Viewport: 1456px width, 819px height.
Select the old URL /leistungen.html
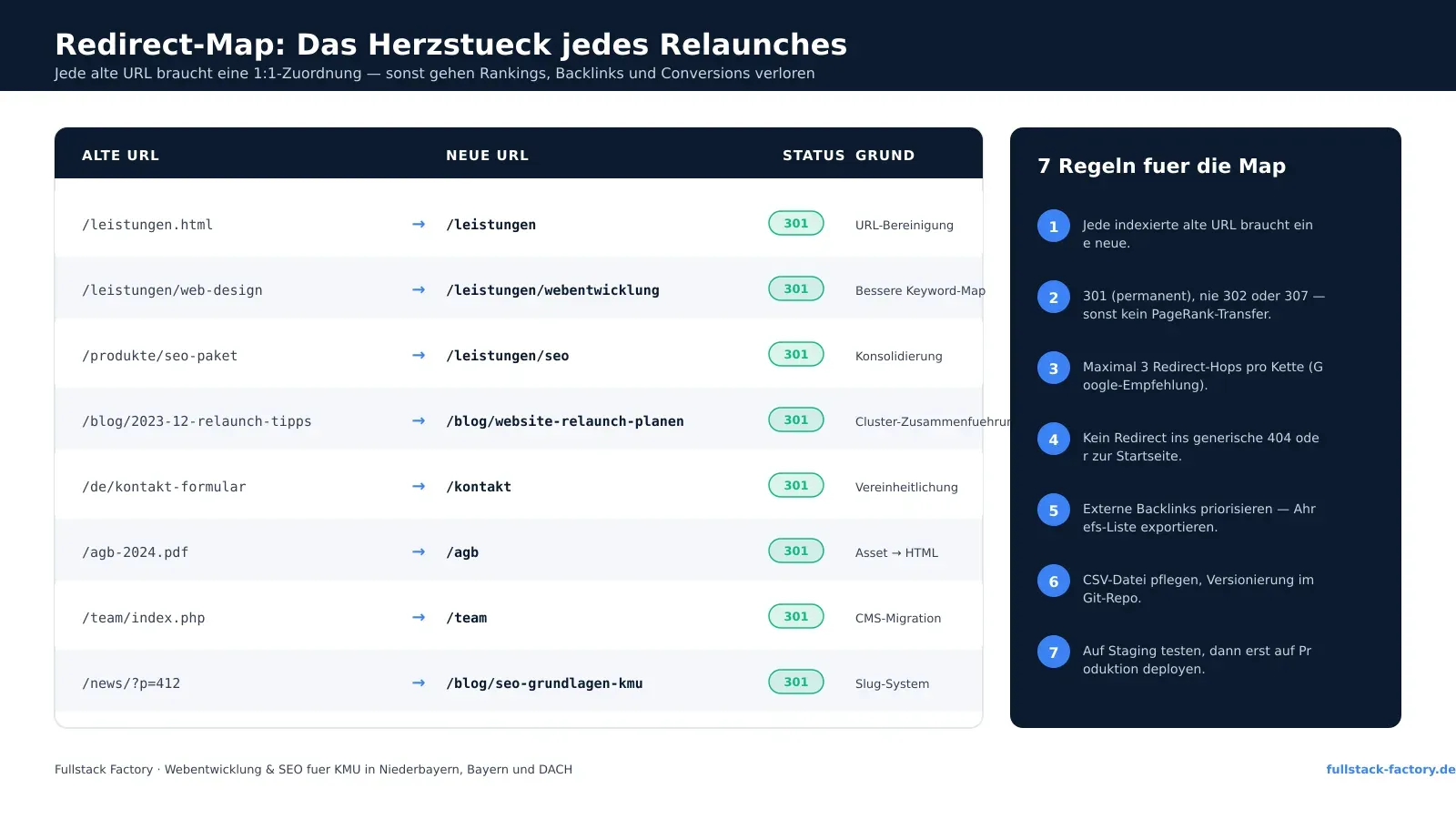[x=147, y=225]
